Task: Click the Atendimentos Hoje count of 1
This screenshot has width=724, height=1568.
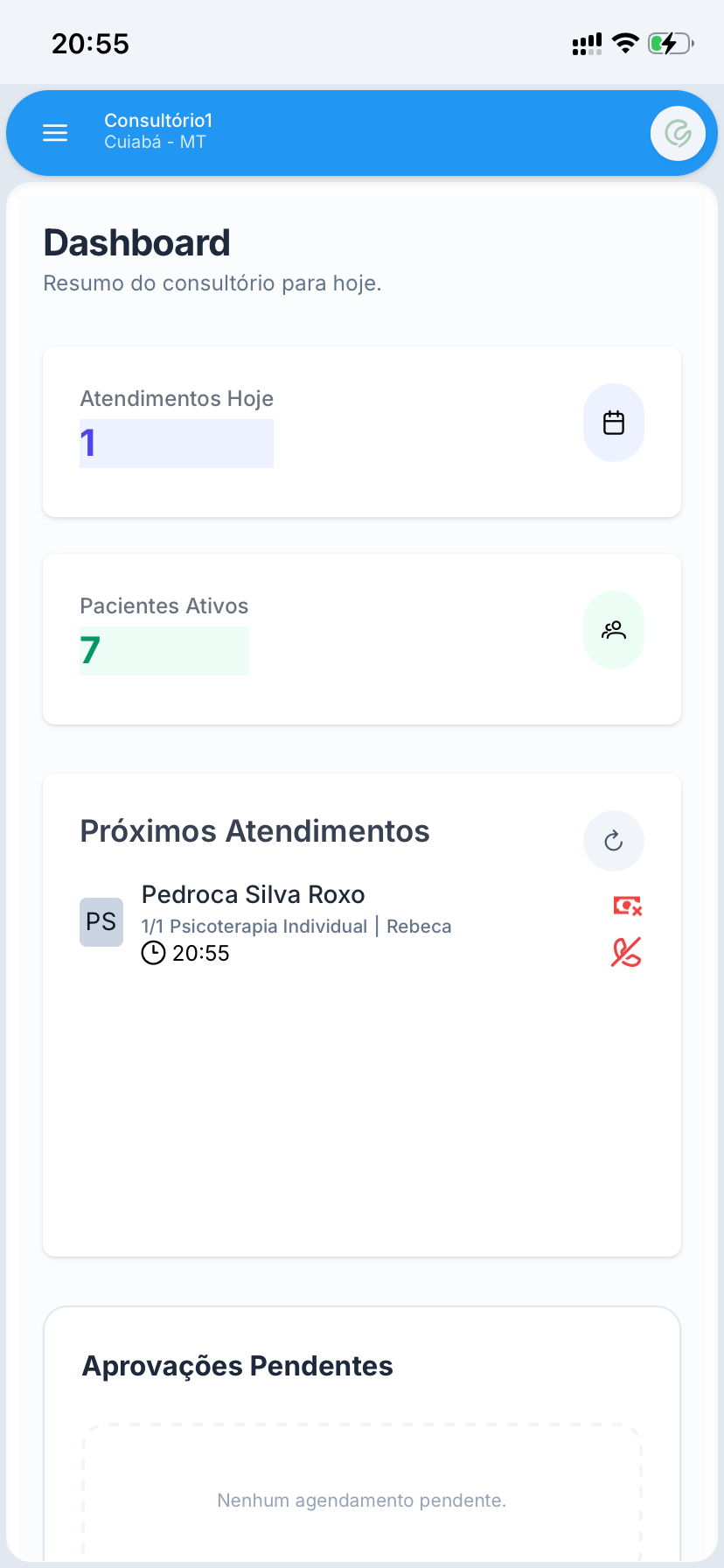Action: (x=88, y=444)
